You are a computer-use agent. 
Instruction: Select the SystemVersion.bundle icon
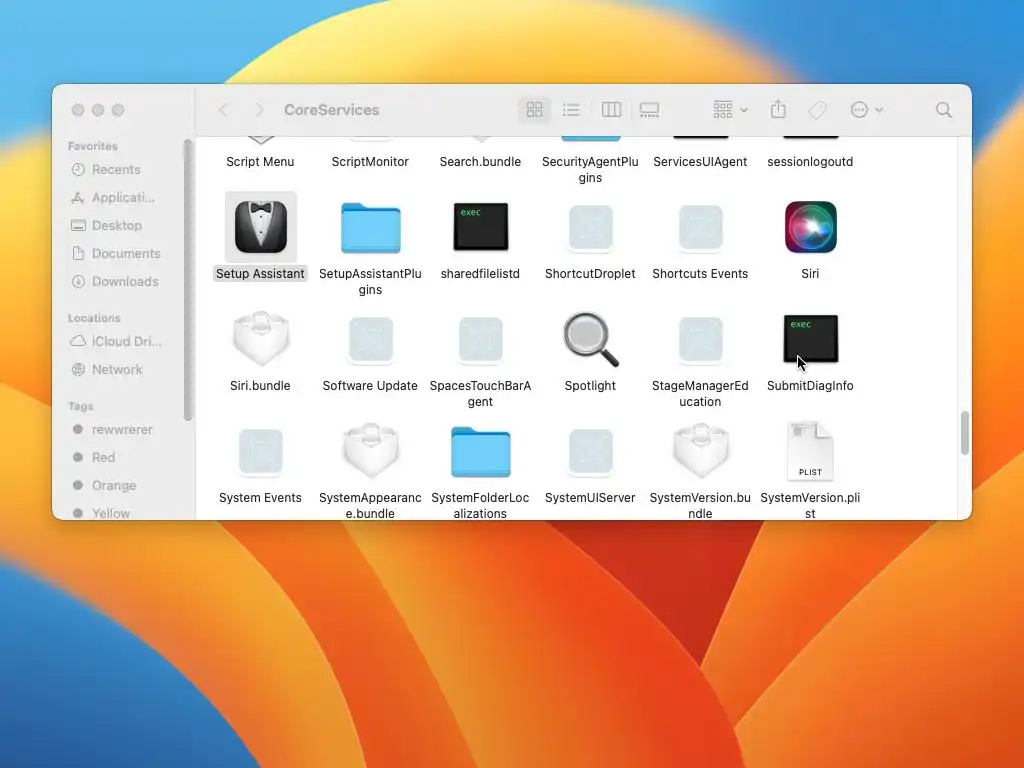700,451
